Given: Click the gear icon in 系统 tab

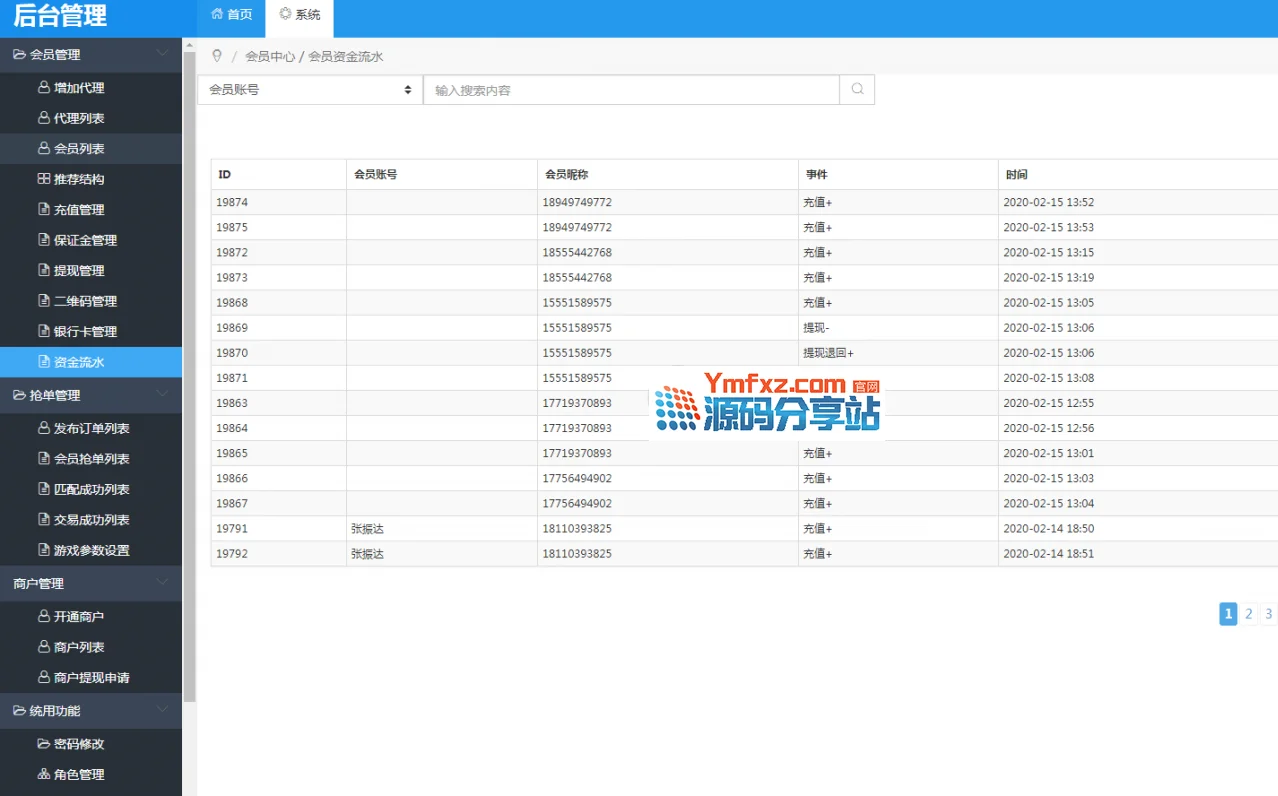Looking at the screenshot, I should 285,15.
